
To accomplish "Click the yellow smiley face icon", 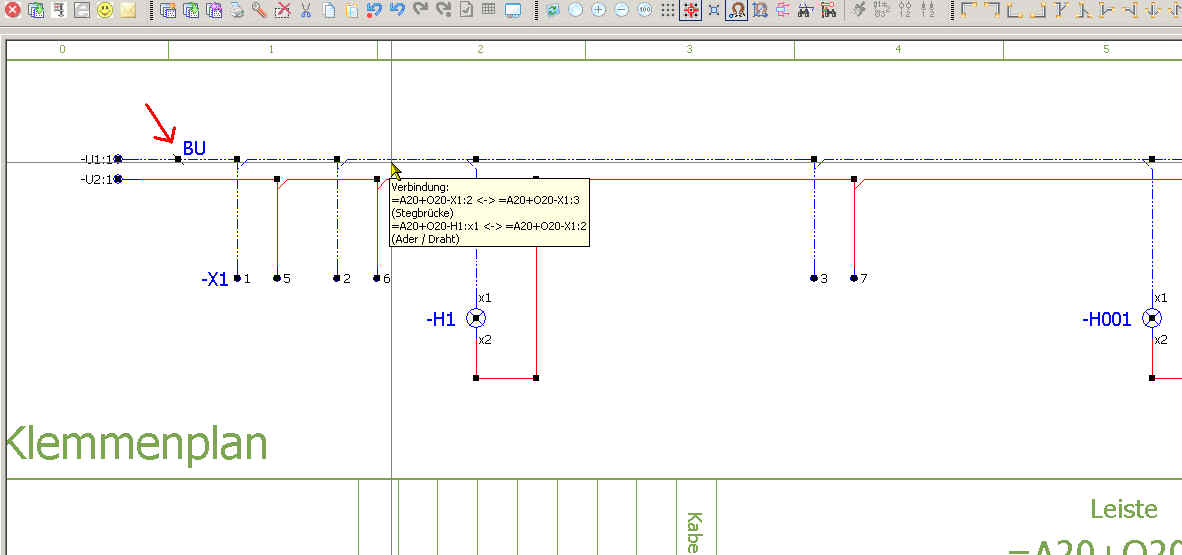I will [105, 11].
